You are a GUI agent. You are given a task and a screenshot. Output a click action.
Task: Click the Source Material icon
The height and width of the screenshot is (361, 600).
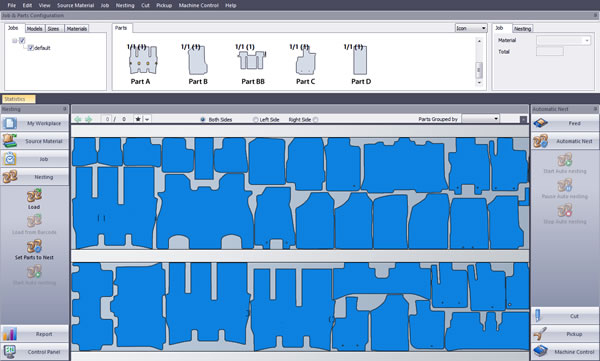tap(10, 141)
